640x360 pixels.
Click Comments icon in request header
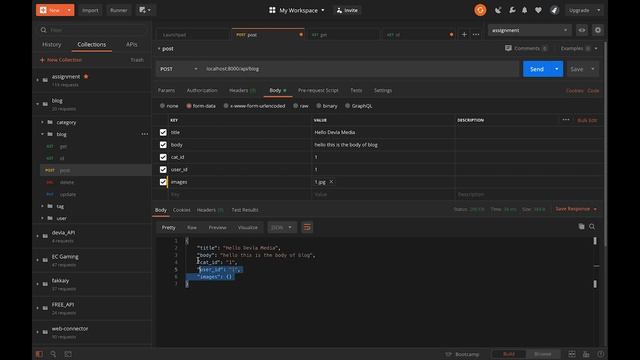(508, 48)
